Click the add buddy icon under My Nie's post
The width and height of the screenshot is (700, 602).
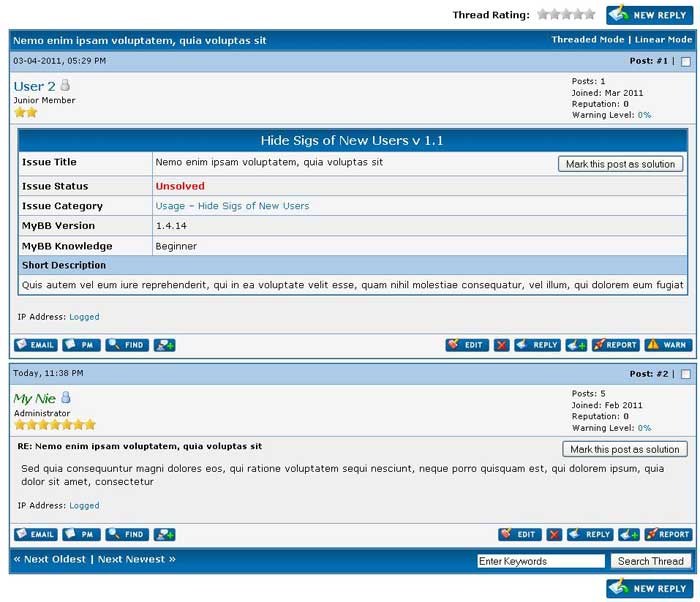coord(165,535)
